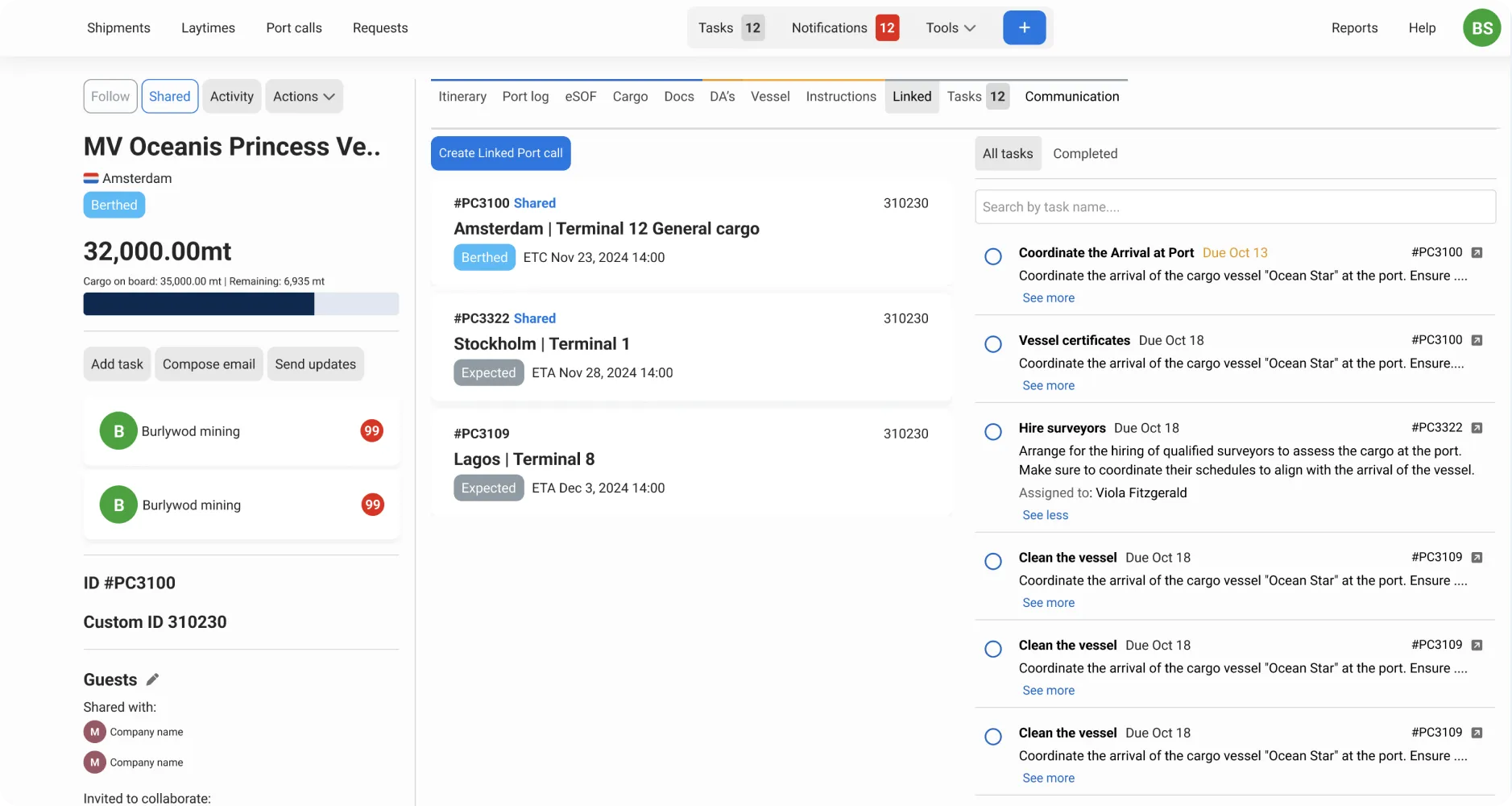Viewport: 1512px width, 806px height.
Task: Click Send updates button
Action: [x=315, y=364]
